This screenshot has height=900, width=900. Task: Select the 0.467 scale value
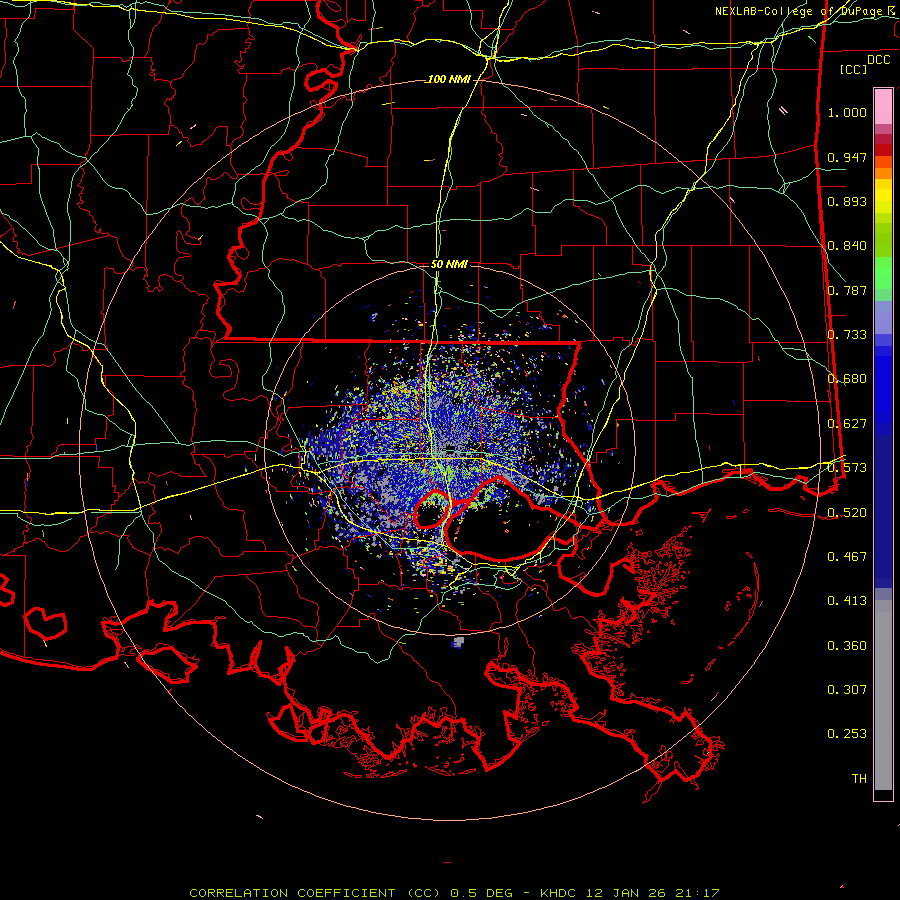pyautogui.click(x=847, y=556)
